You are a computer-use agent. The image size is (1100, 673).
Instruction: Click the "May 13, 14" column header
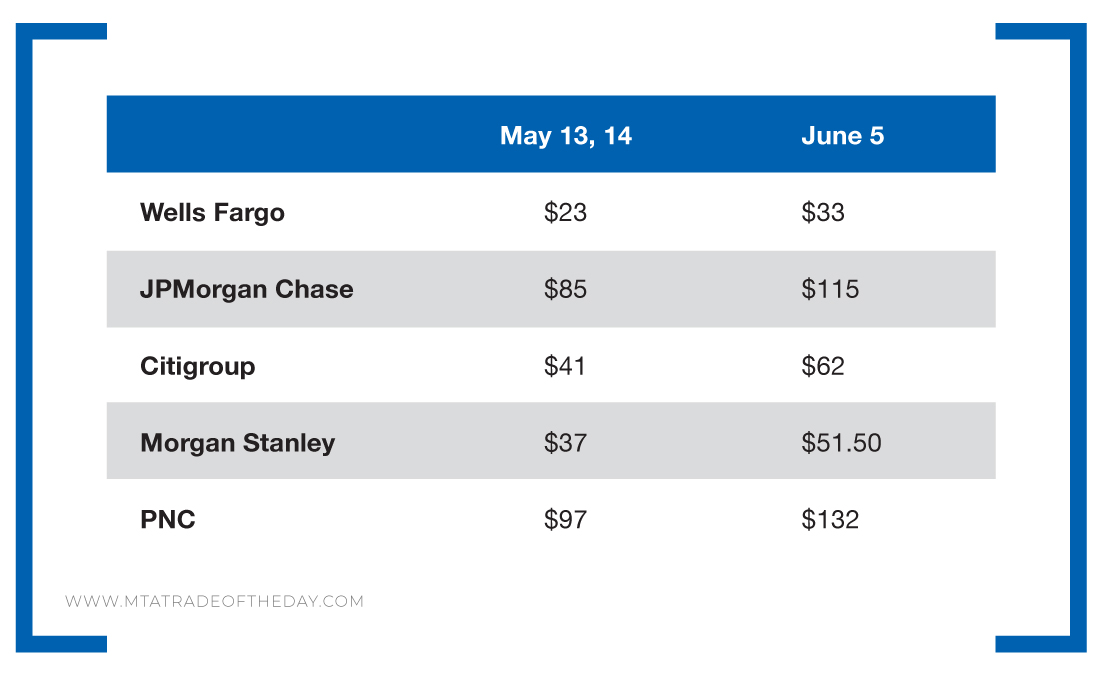(566, 136)
